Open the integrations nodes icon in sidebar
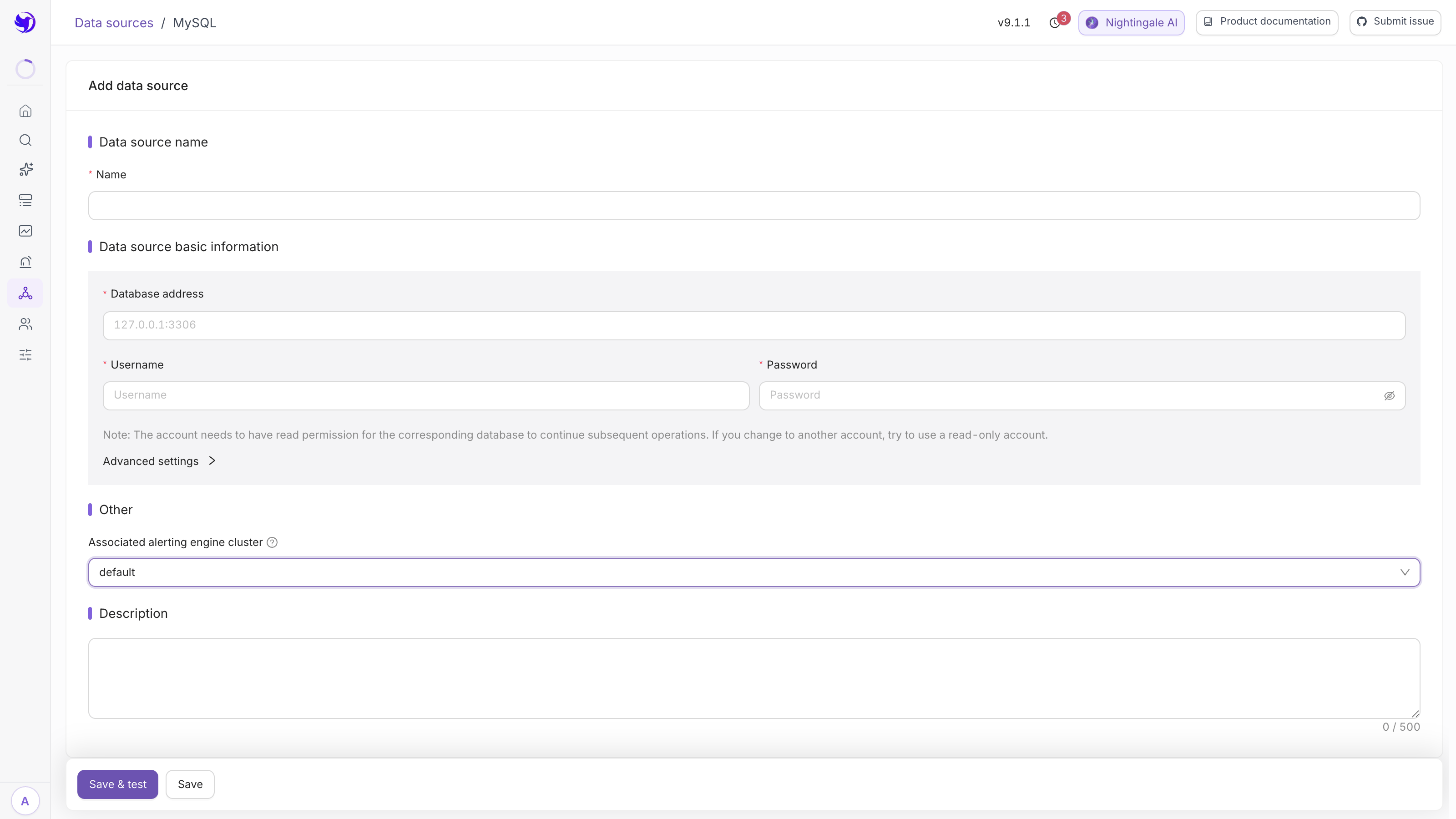This screenshot has width=1456, height=819. coord(25,293)
